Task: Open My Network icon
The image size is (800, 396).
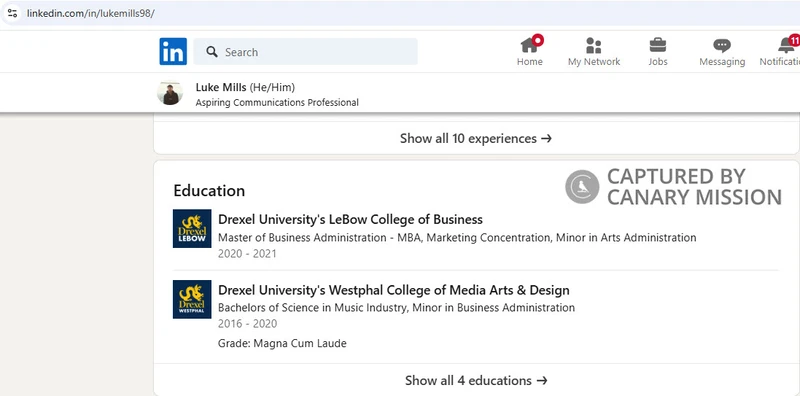Action: tap(594, 45)
